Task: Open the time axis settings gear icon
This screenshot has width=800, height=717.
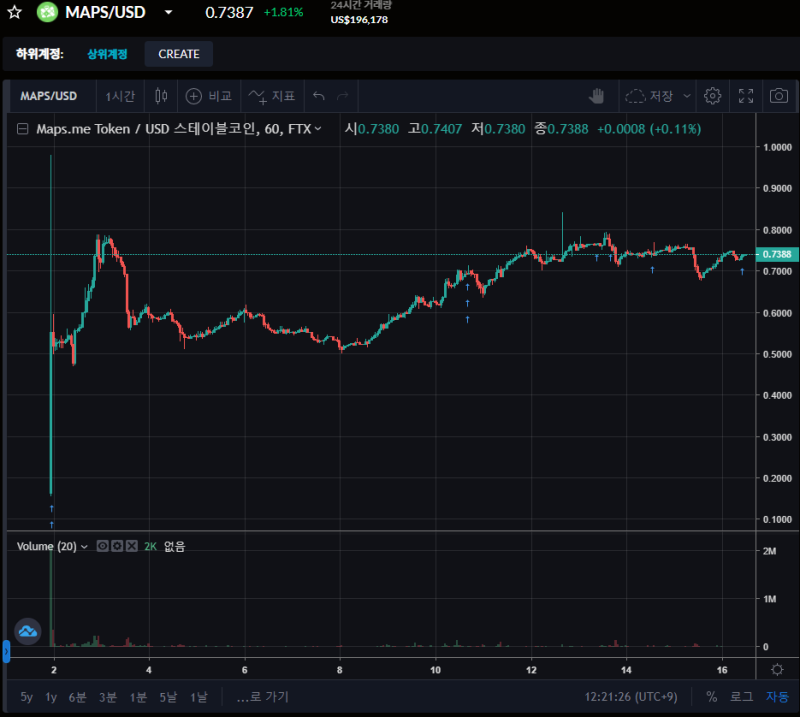Action: click(777, 670)
